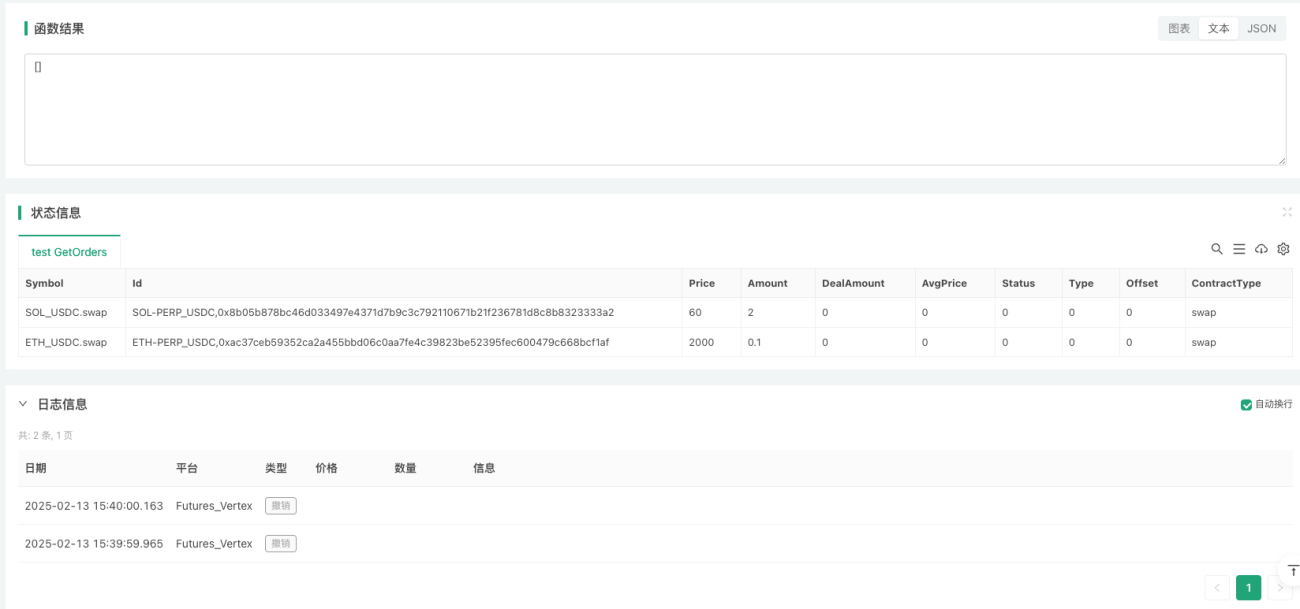Click the back-to-top arrow button
Image resolution: width=1300 pixels, height=609 pixels.
(1291, 571)
